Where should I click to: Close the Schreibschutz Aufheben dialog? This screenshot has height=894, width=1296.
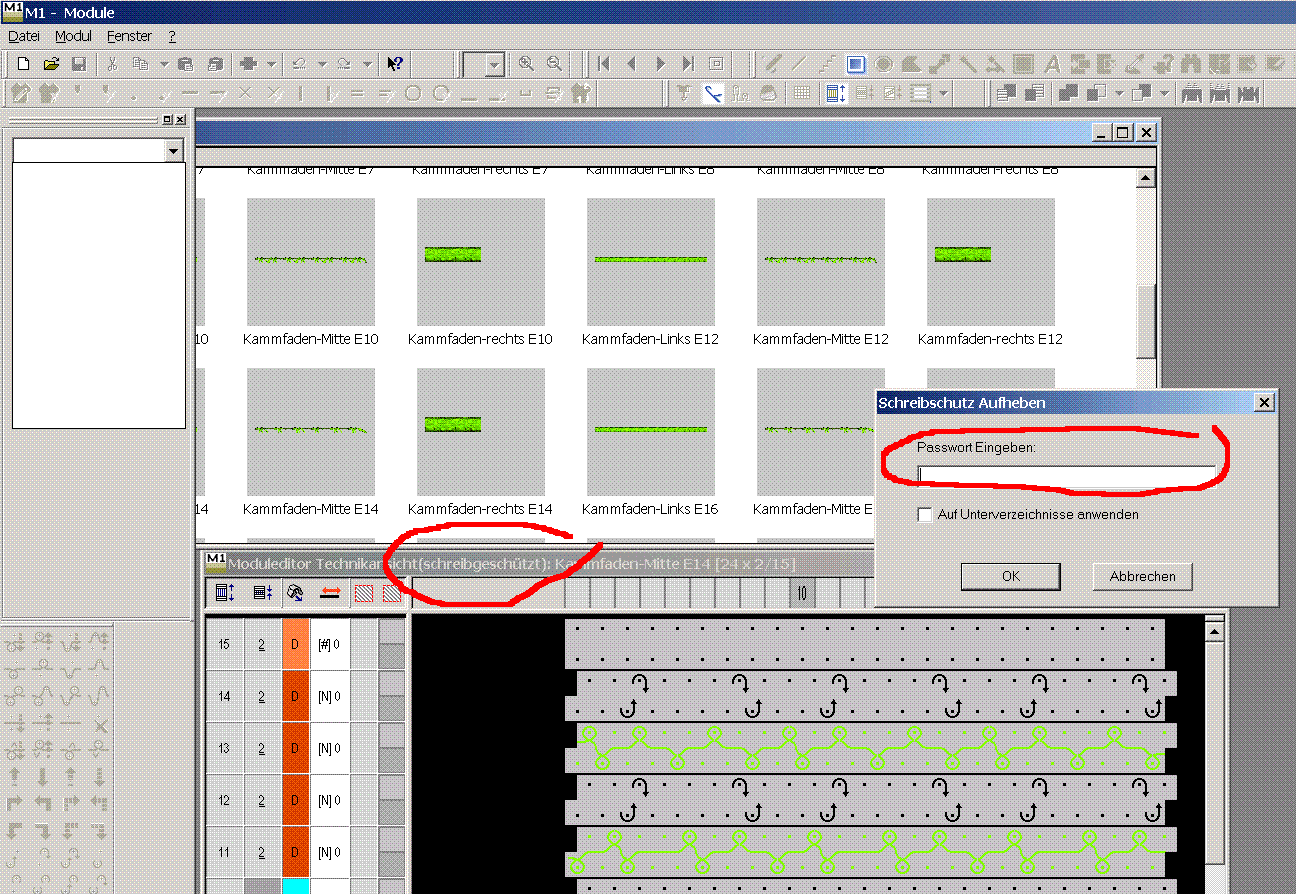pos(1264,402)
